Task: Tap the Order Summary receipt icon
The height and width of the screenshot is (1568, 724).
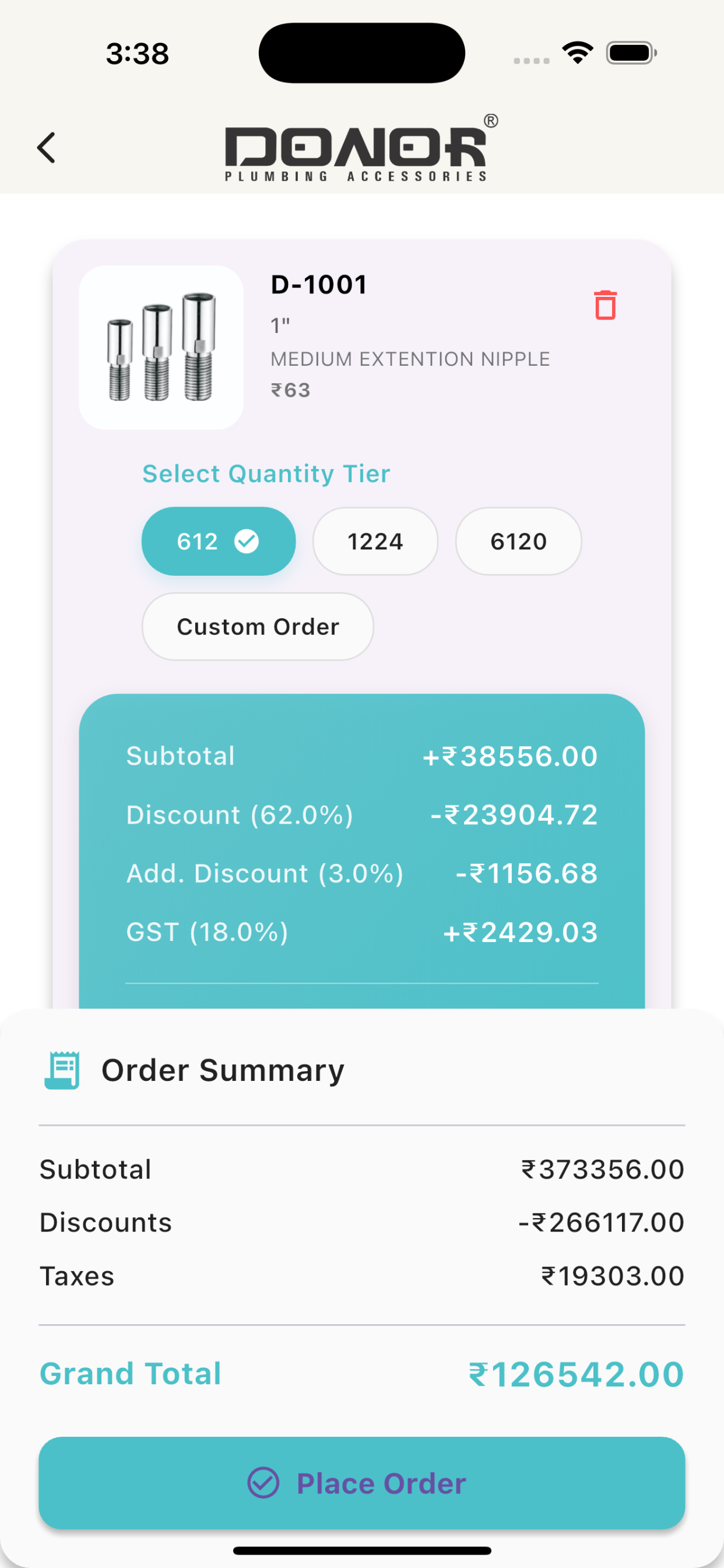Action: [62, 1069]
